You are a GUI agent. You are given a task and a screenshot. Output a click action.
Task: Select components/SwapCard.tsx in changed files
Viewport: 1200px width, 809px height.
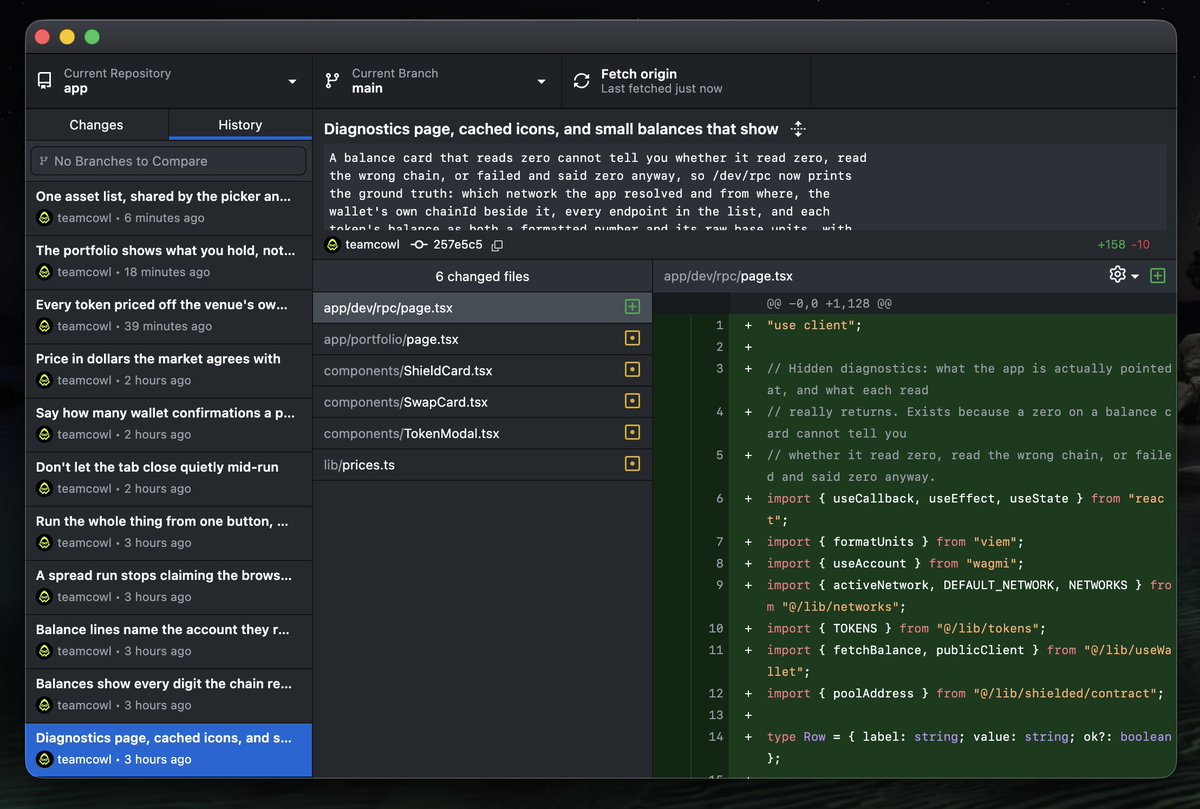coord(482,402)
